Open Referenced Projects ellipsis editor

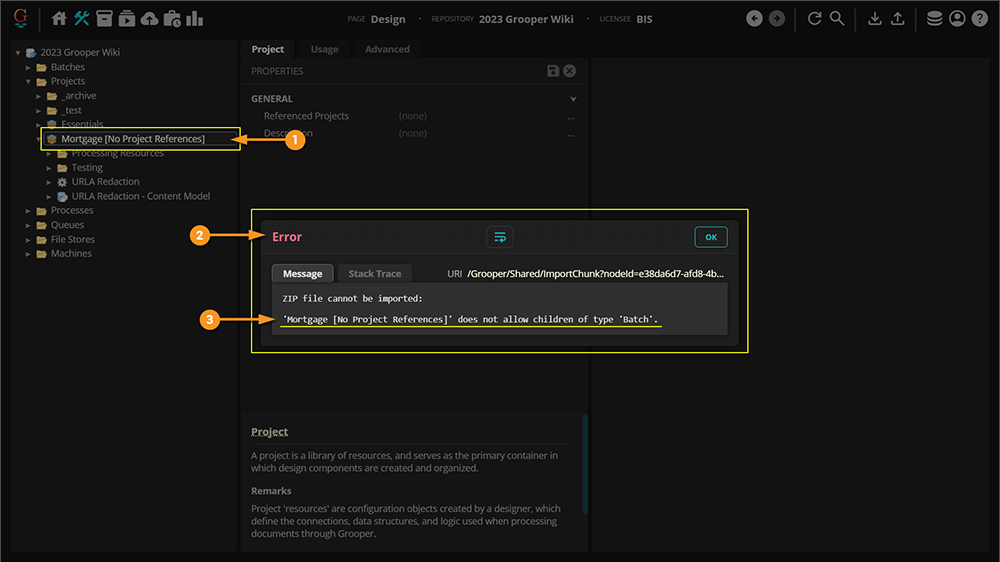571,117
